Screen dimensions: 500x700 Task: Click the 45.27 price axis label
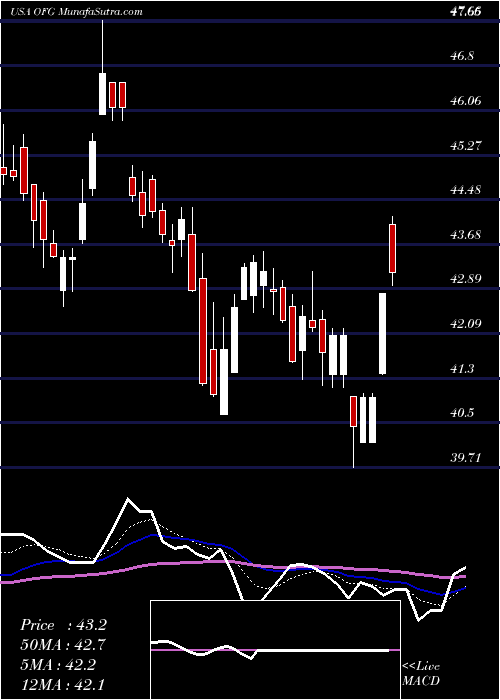click(465, 146)
